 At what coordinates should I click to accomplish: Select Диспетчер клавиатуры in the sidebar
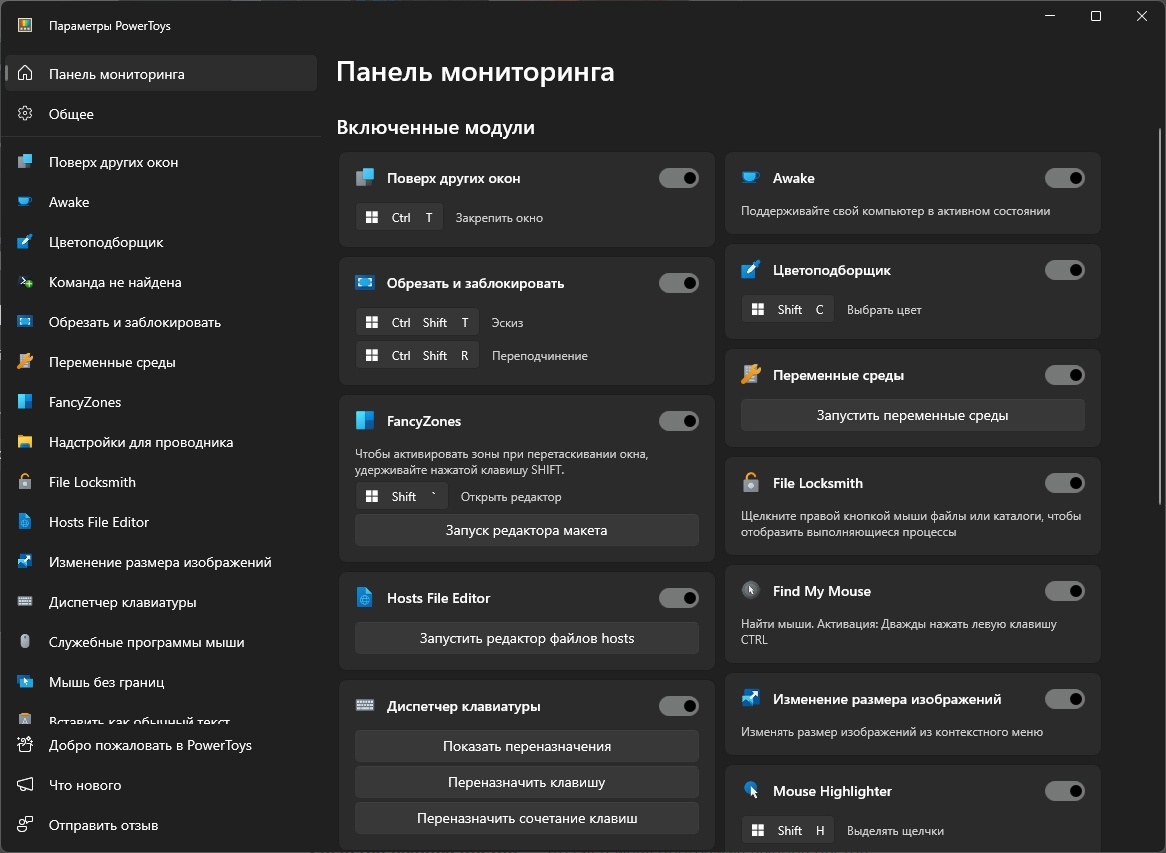click(x=125, y=601)
